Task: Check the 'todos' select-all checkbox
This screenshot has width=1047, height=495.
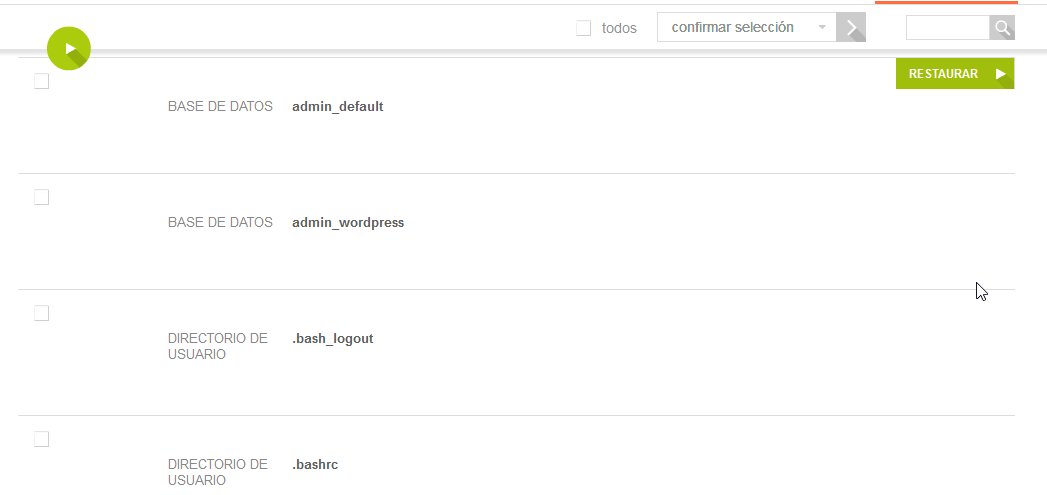Action: coord(584,28)
